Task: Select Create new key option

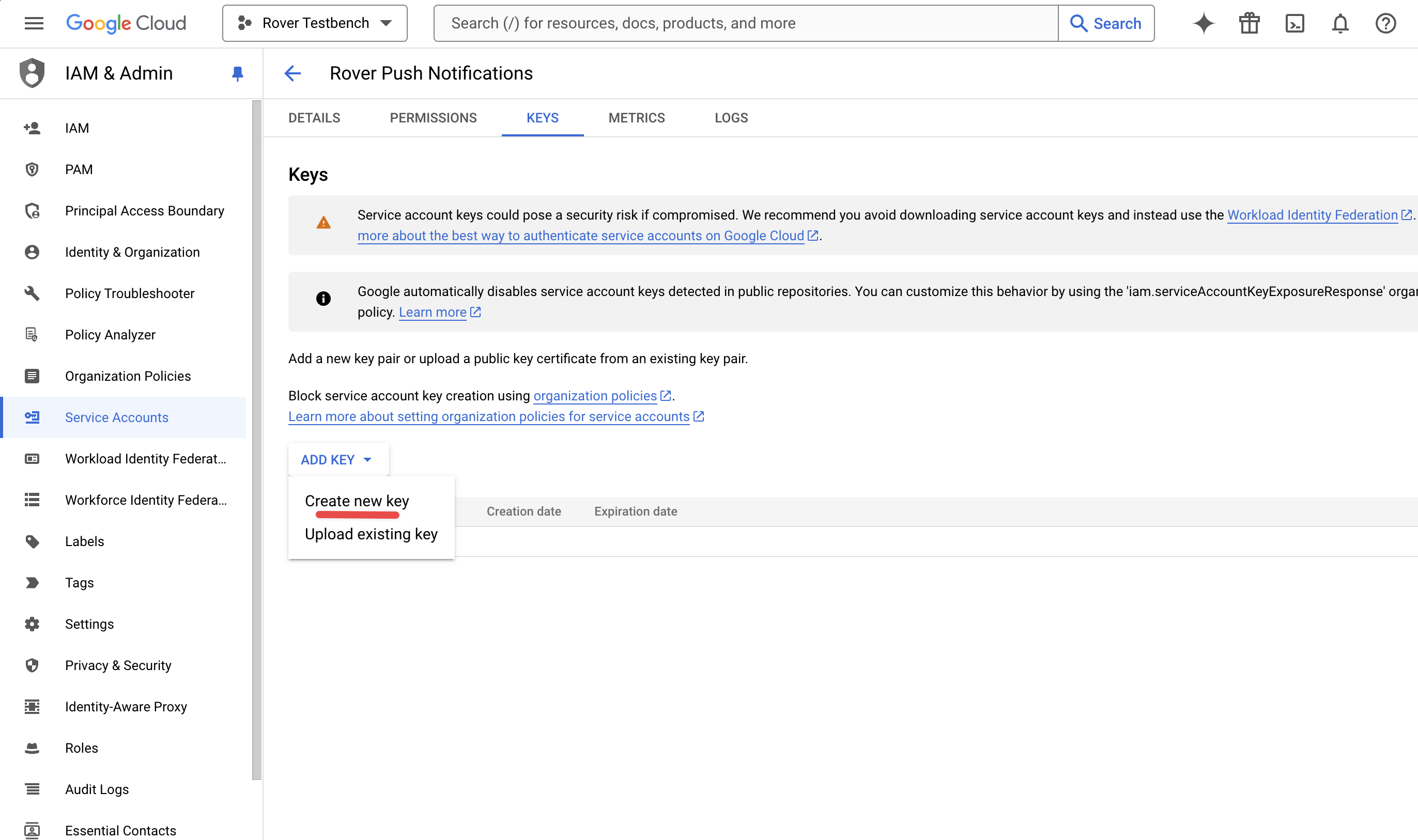Action: tap(356, 500)
